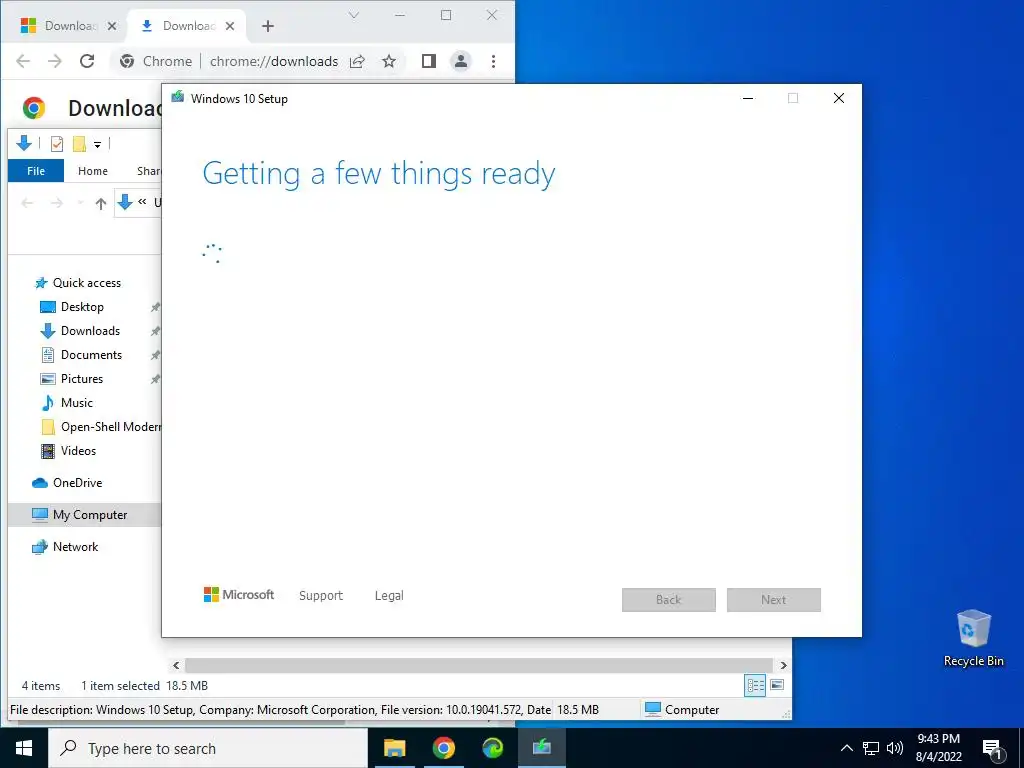Click Properties checkmark icon in Explorer quick toolbar
Screen dimensions: 1024x768
(57, 144)
